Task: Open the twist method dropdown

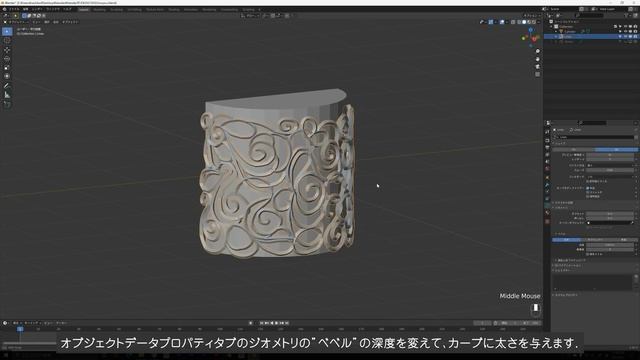Action: [610, 165]
